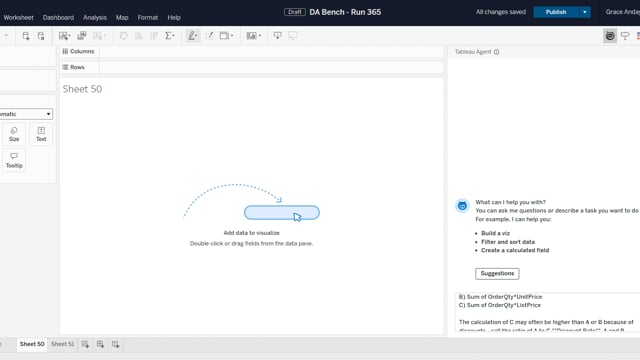
Task: Click the Duplicate sheet toolbar icon
Action: click(82, 36)
